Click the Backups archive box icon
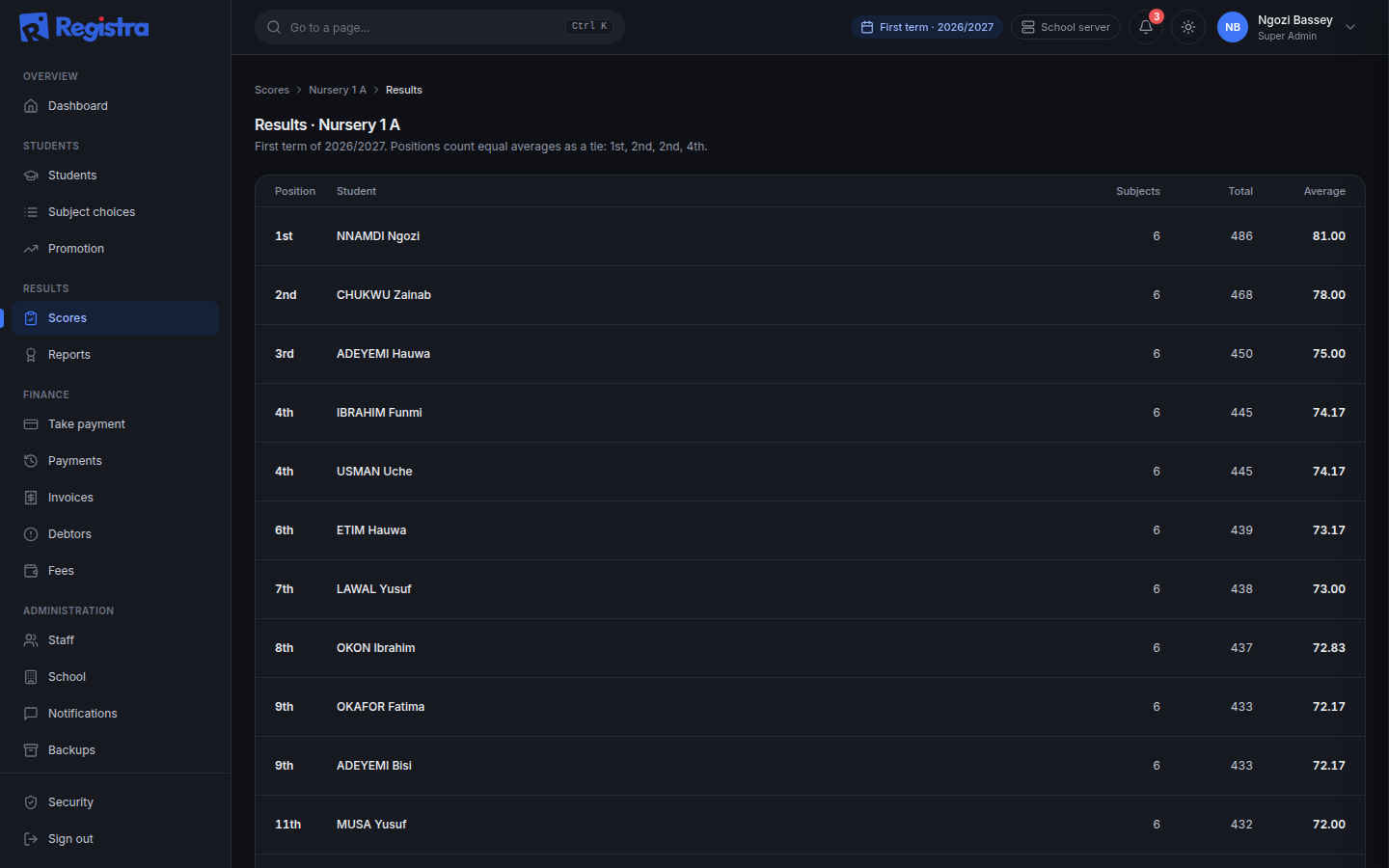The height and width of the screenshot is (868, 1389). [x=31, y=750]
